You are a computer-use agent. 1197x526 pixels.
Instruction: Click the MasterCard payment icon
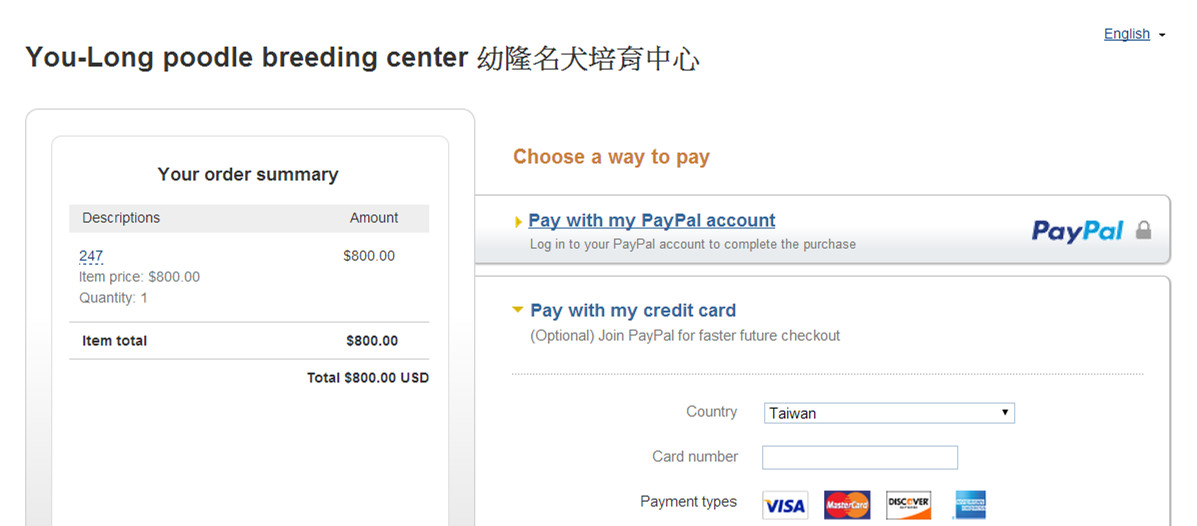(847, 505)
